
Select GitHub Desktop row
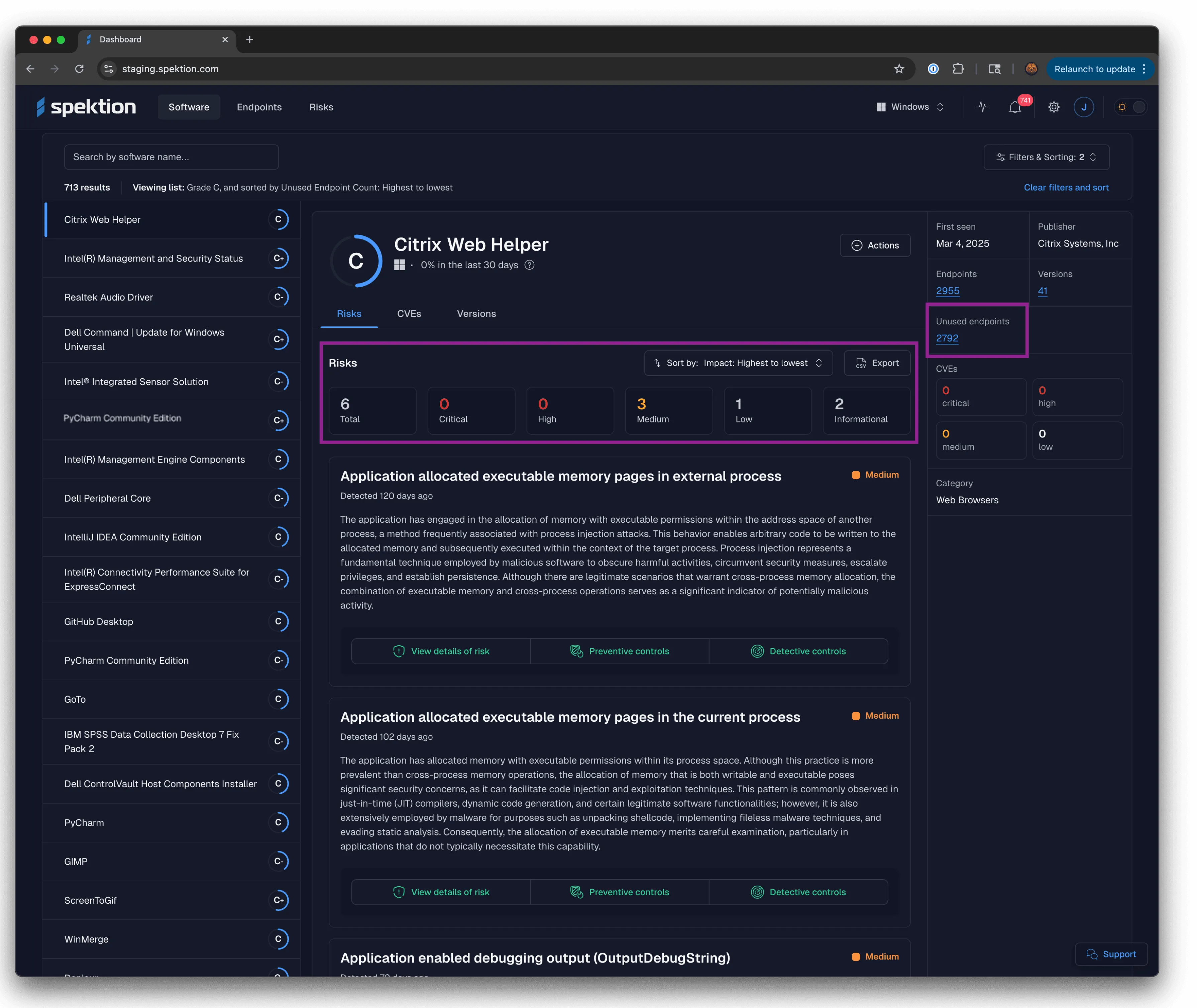coord(172,622)
